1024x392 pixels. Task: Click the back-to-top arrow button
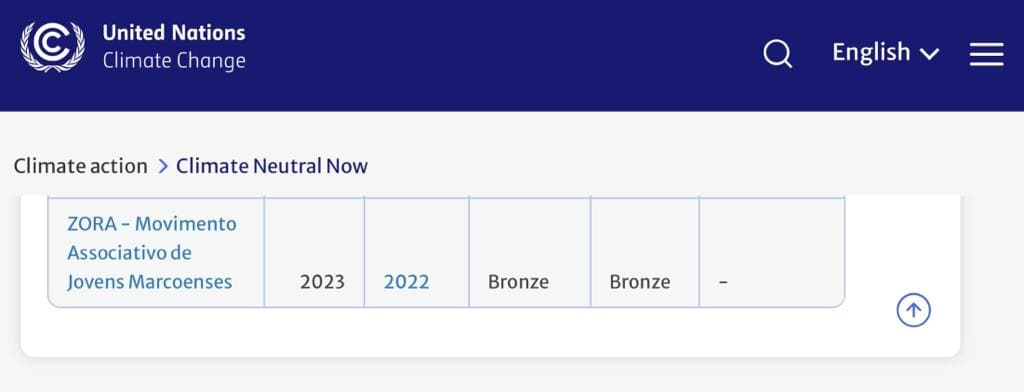pos(913,310)
